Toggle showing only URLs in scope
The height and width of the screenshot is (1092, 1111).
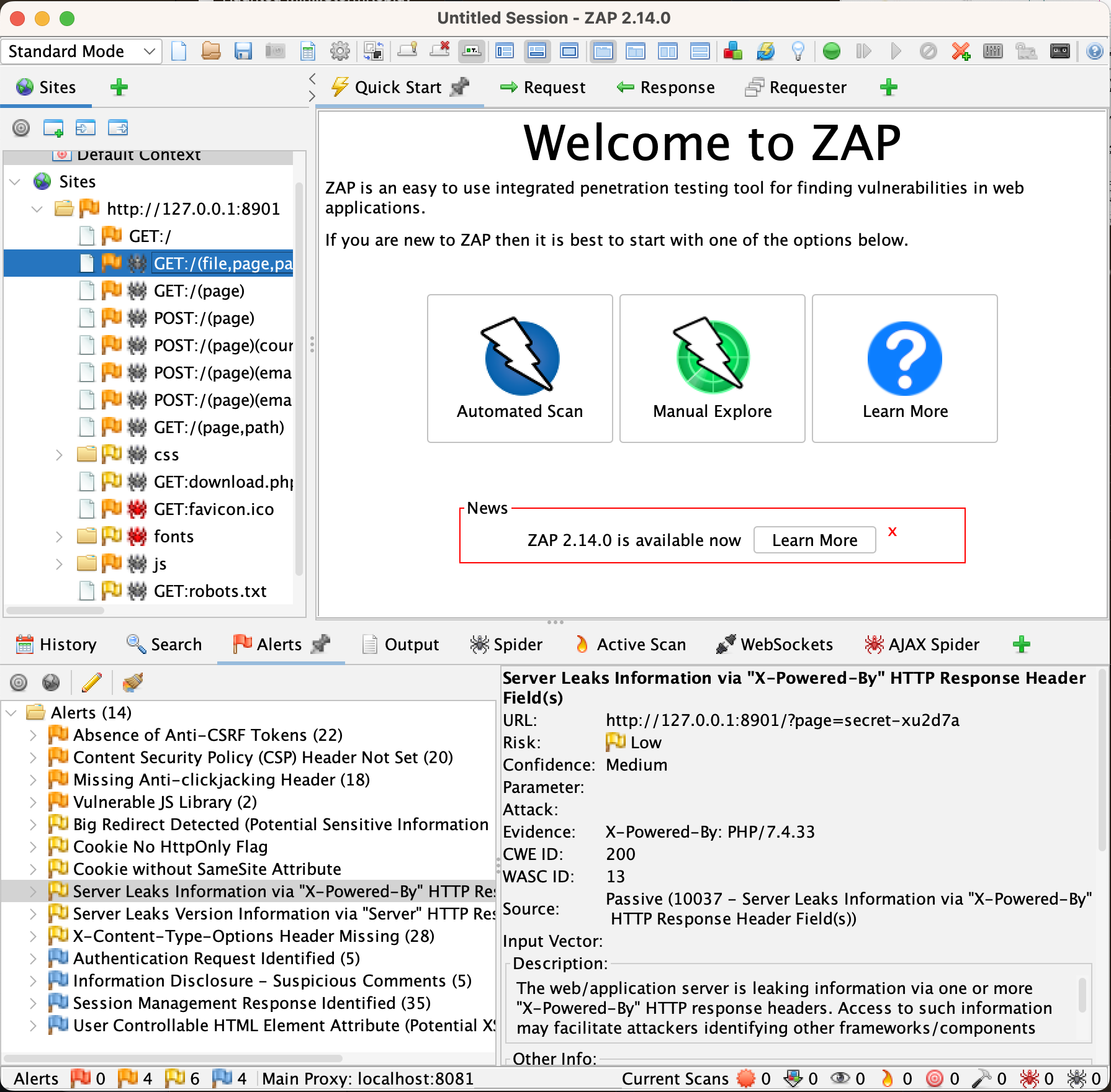(x=20, y=128)
